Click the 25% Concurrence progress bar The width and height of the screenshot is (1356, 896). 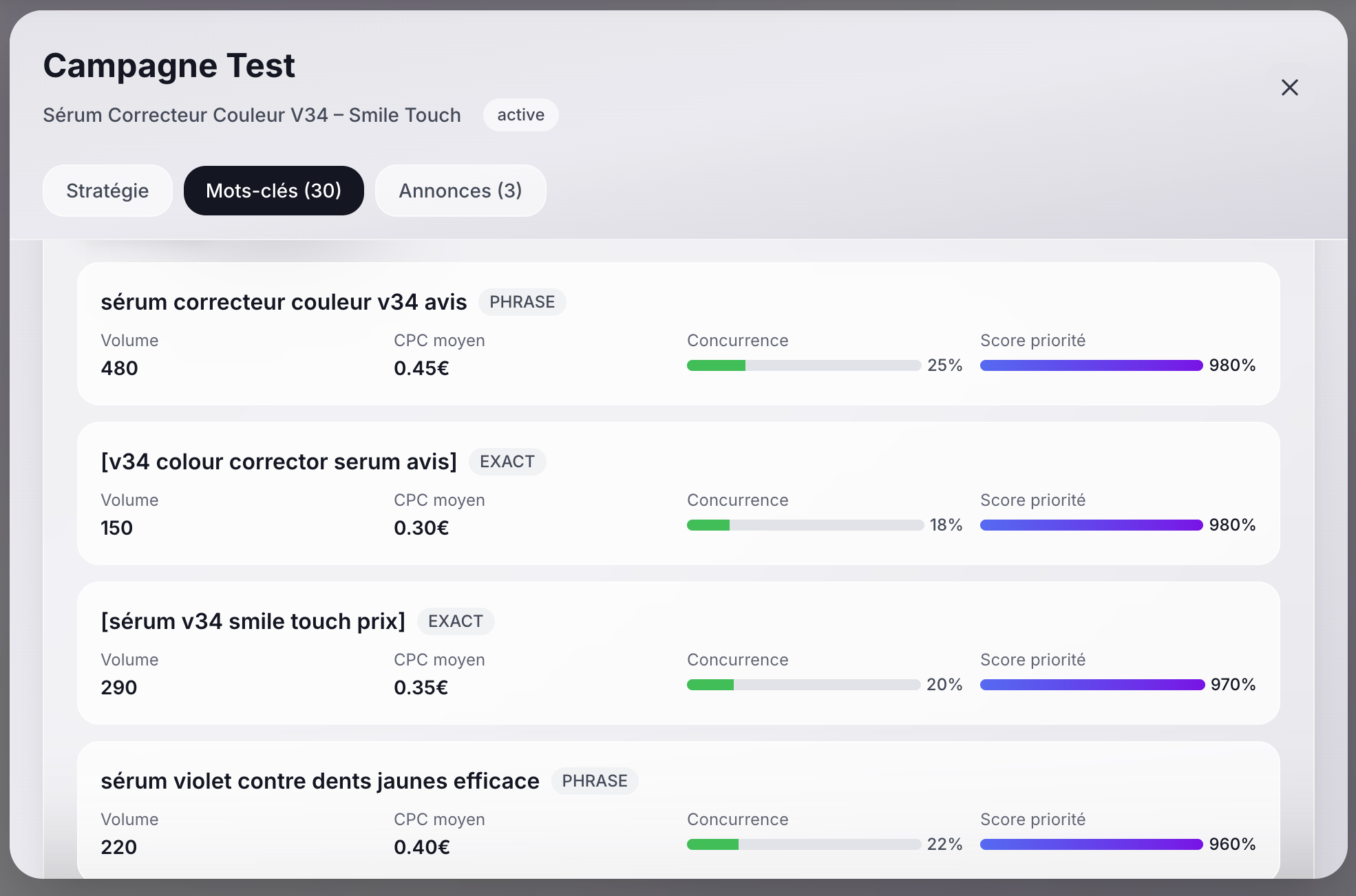point(803,365)
